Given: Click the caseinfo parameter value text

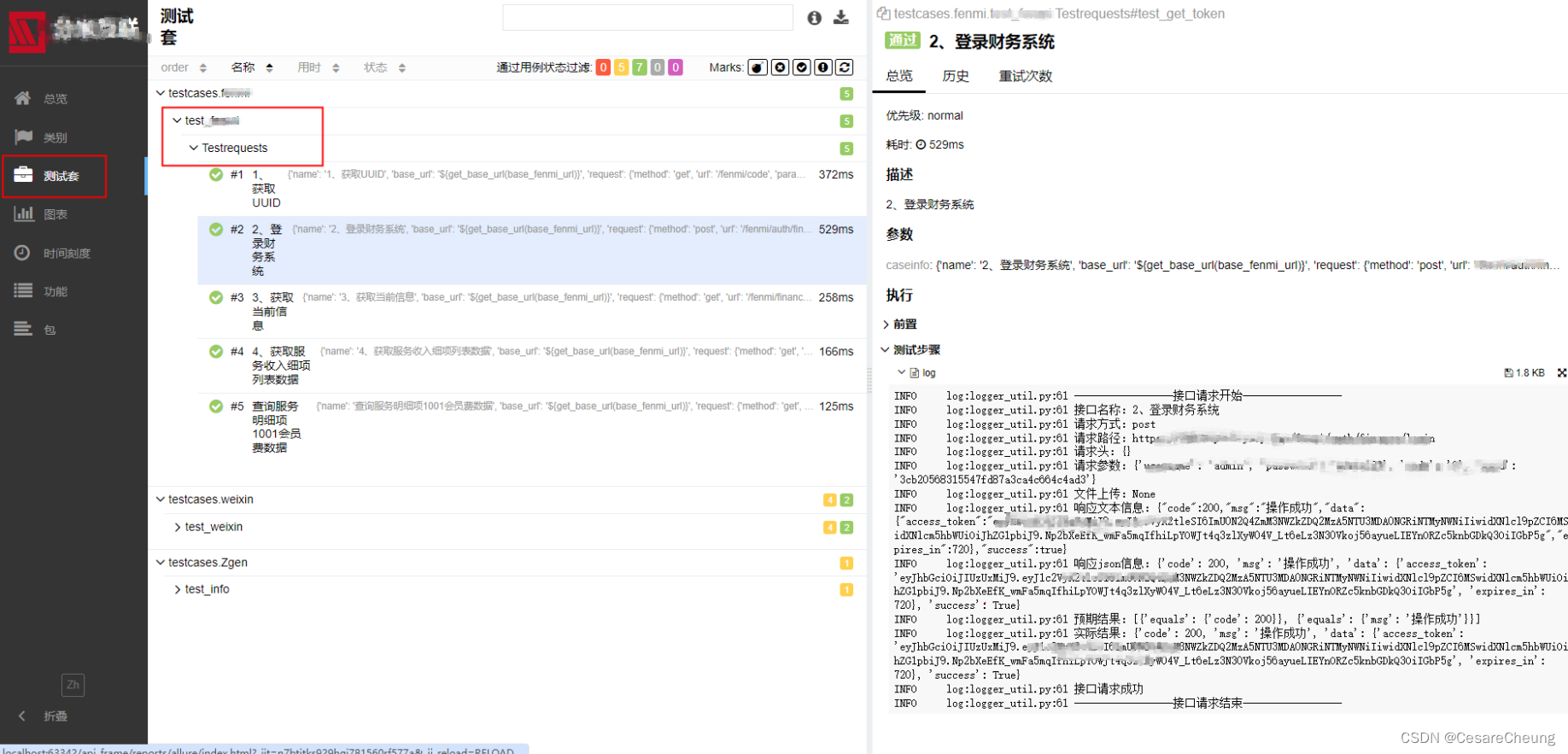Looking at the screenshot, I should point(1248,266).
